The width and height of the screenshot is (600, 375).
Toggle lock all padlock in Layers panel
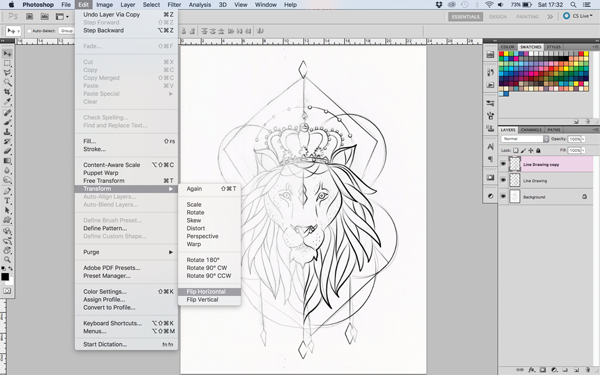pos(538,151)
